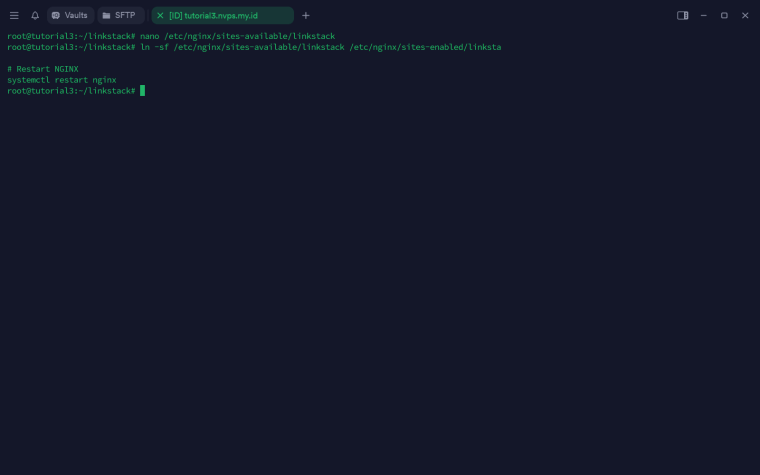Viewport: 760px width, 475px height.
Task: Click the green terminal cursor block
Action: (142, 91)
